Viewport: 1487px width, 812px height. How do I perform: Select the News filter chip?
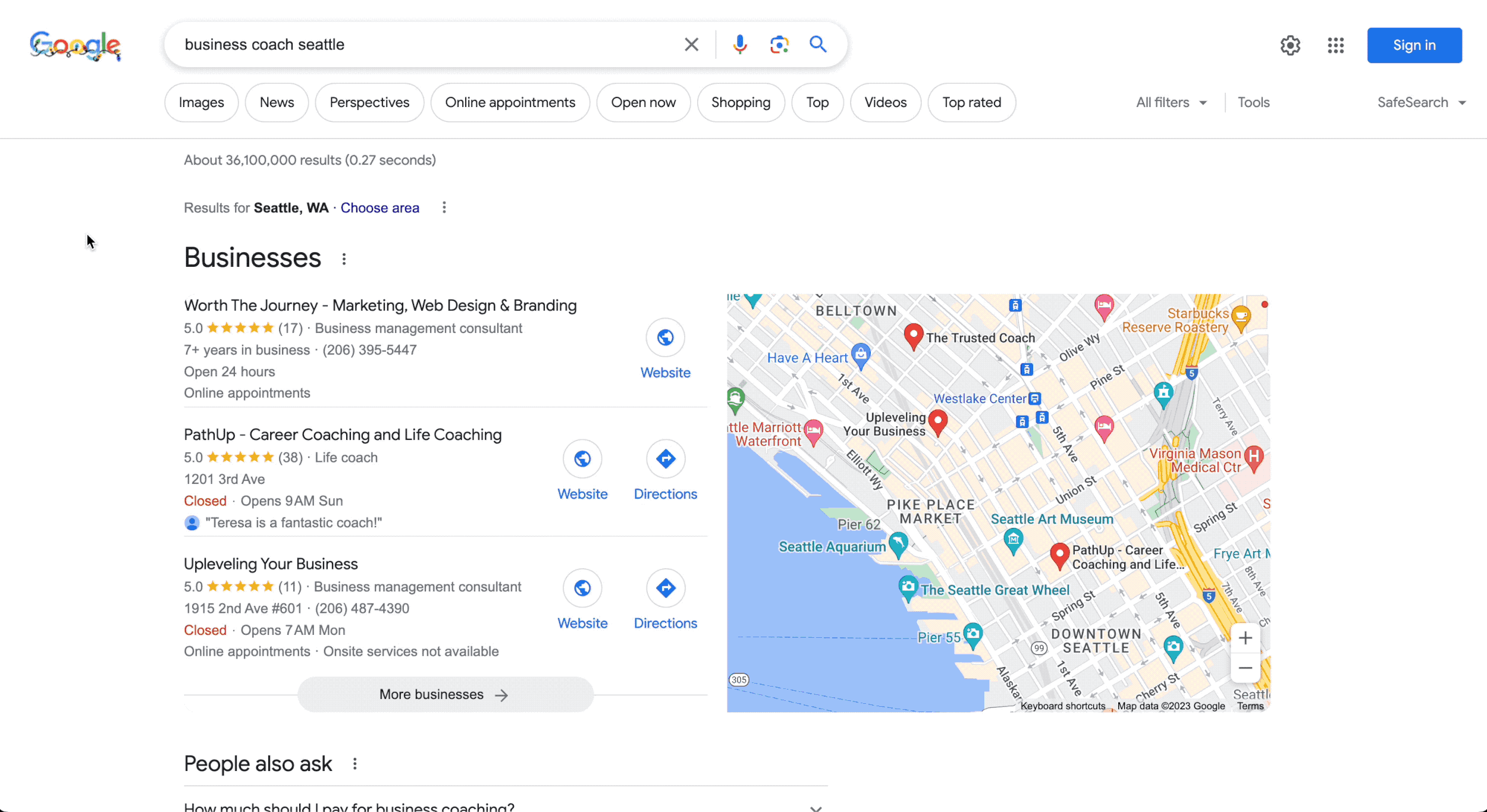point(277,102)
